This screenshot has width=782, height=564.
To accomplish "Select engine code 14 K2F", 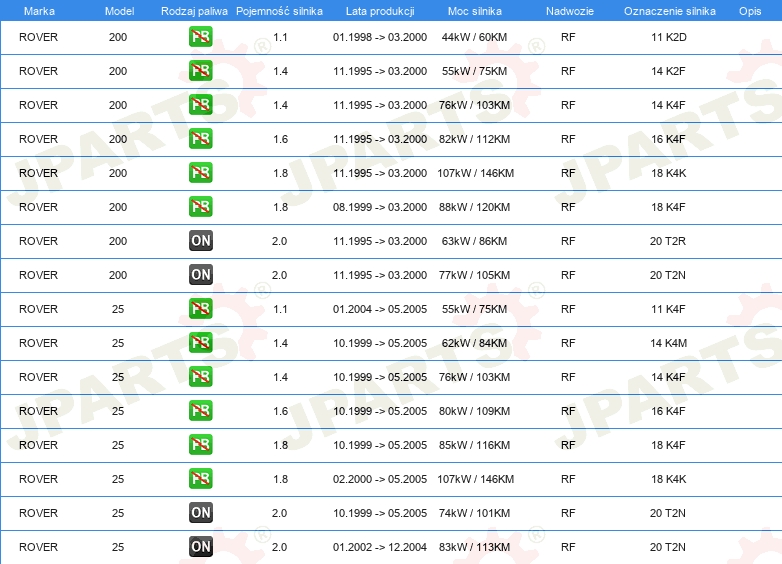I will [x=668, y=71].
